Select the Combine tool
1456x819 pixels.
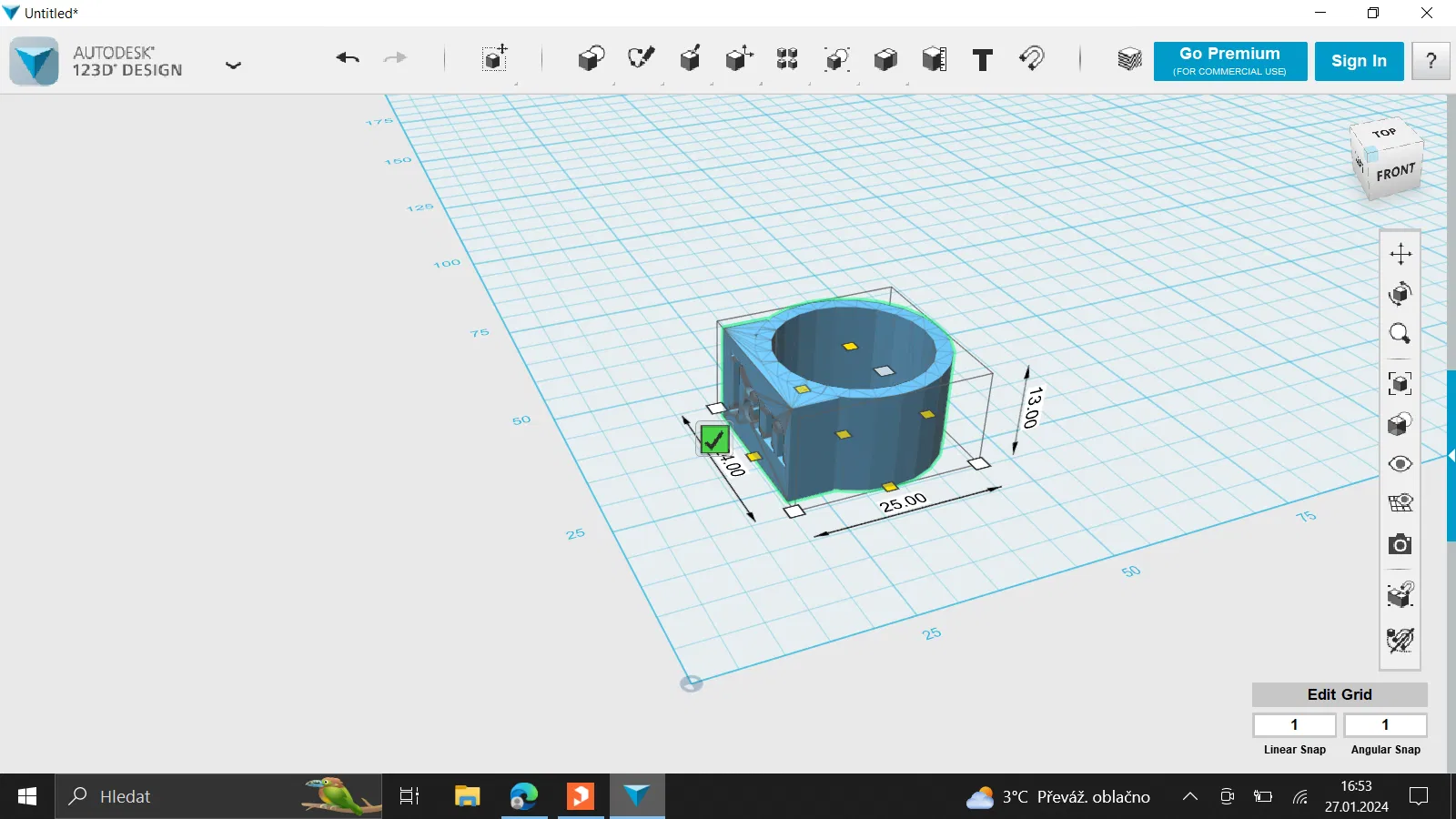(885, 60)
